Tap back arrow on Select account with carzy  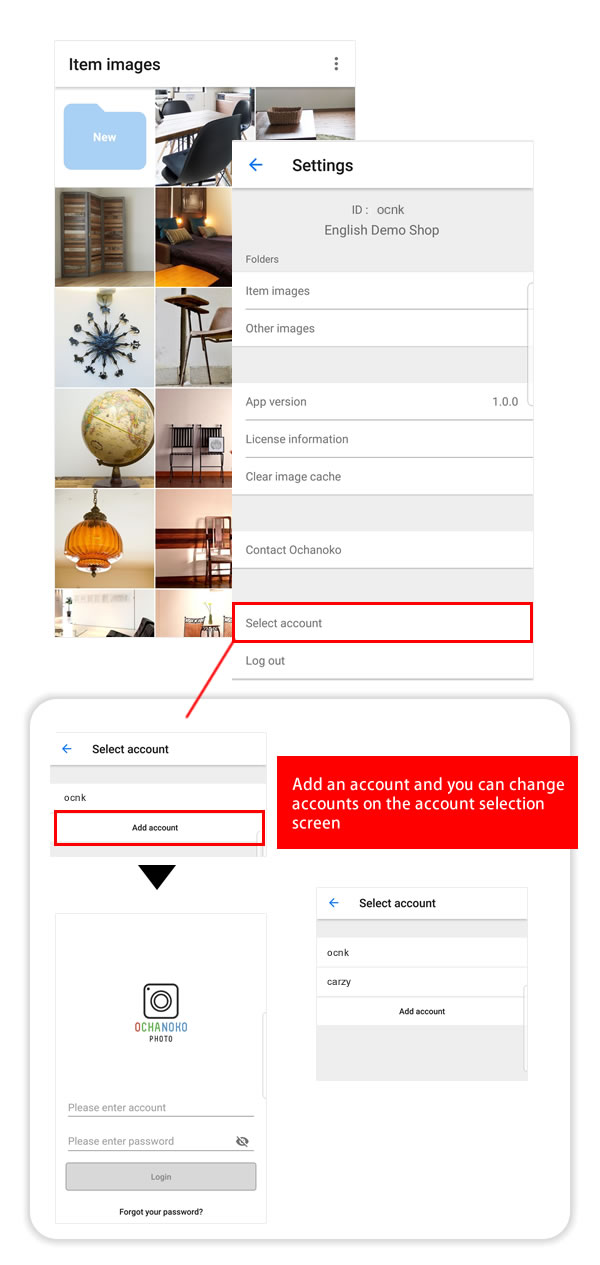click(x=334, y=902)
